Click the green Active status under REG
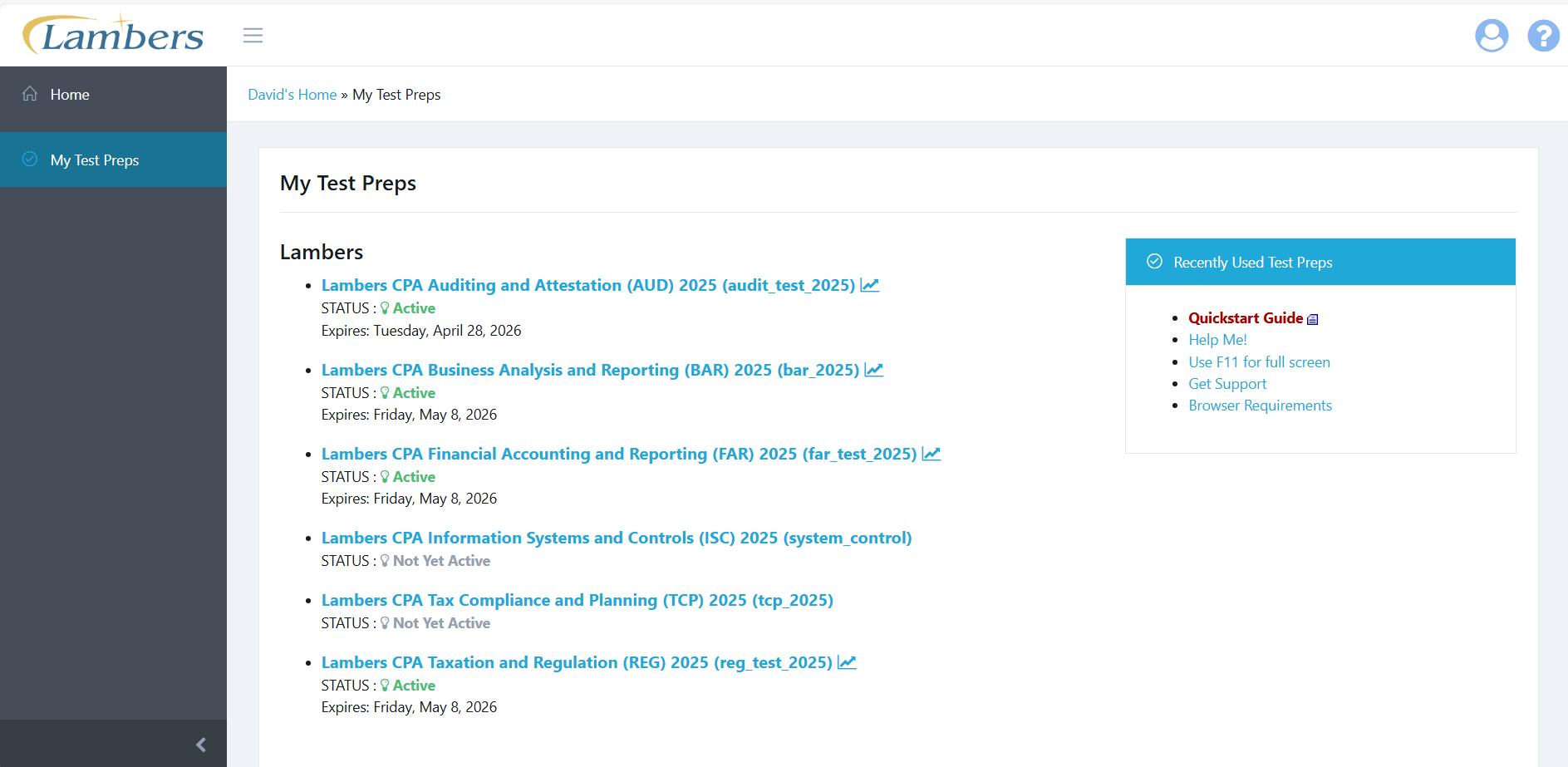 click(414, 686)
